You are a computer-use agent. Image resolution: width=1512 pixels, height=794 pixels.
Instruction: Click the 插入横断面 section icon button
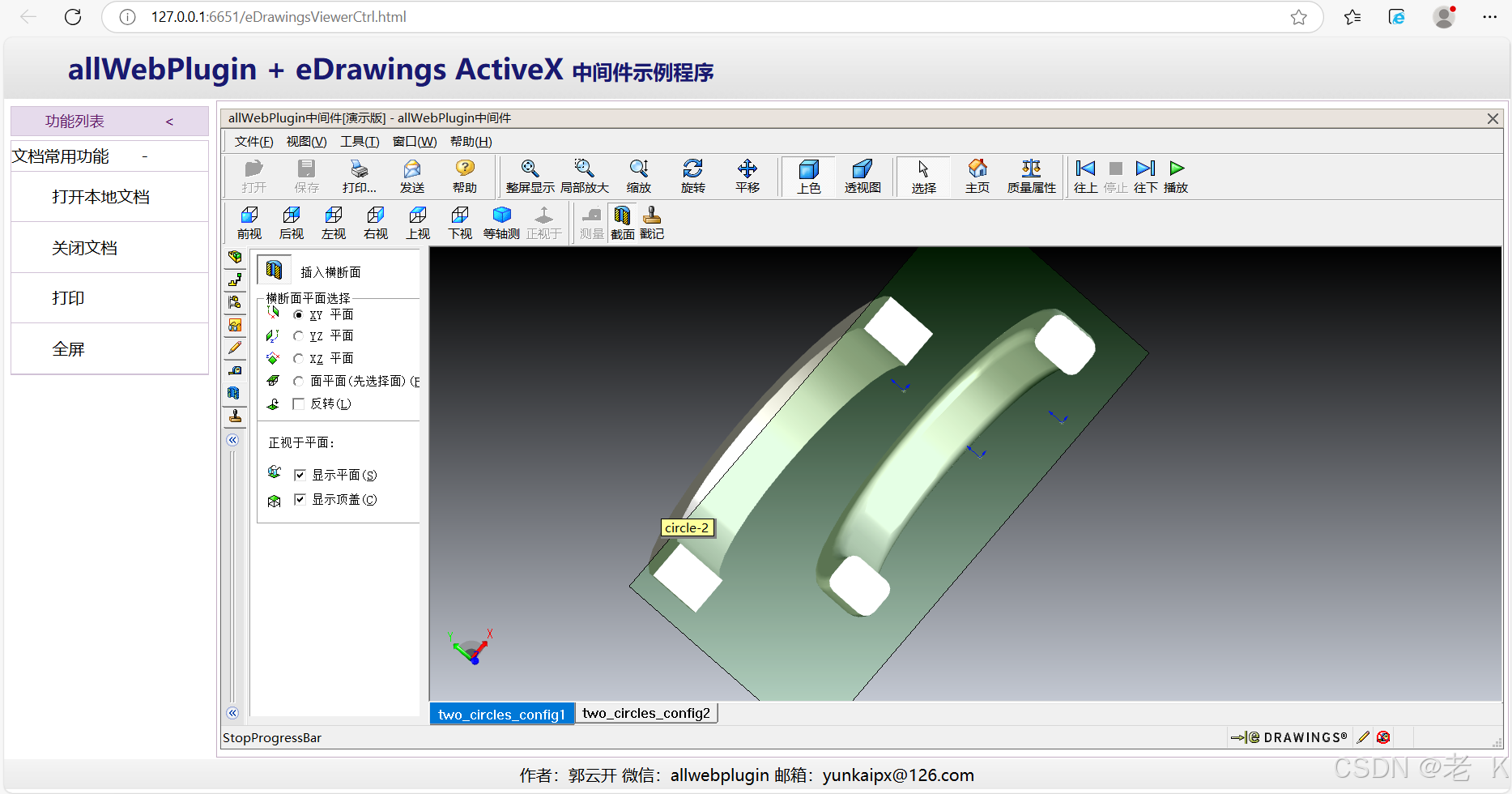275,270
